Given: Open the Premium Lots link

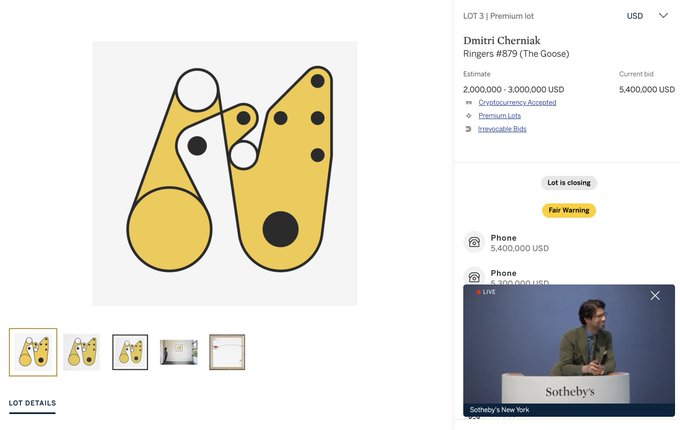Looking at the screenshot, I should tap(500, 116).
